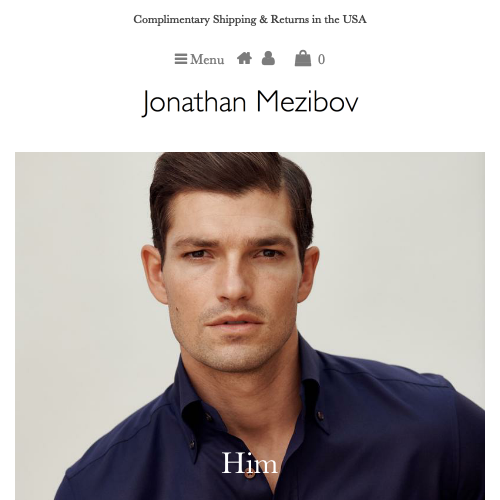Click the Complimentary word in the top banner
This screenshot has height=500, width=500.
coord(171,20)
